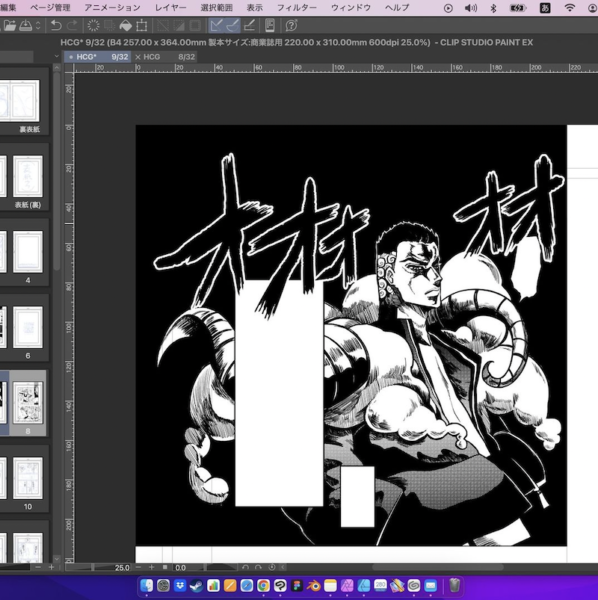Screen dimensions: 598x600
Task: Toggle Snap to special ruler icon
Action: click(x=232, y=26)
